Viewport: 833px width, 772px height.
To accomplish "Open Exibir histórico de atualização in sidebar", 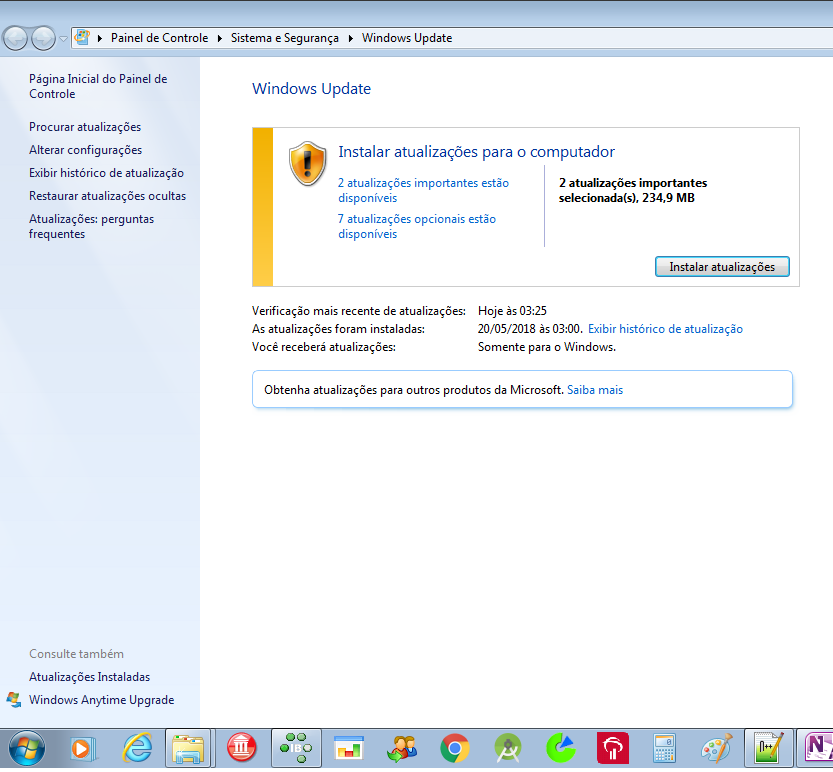I will [106, 173].
